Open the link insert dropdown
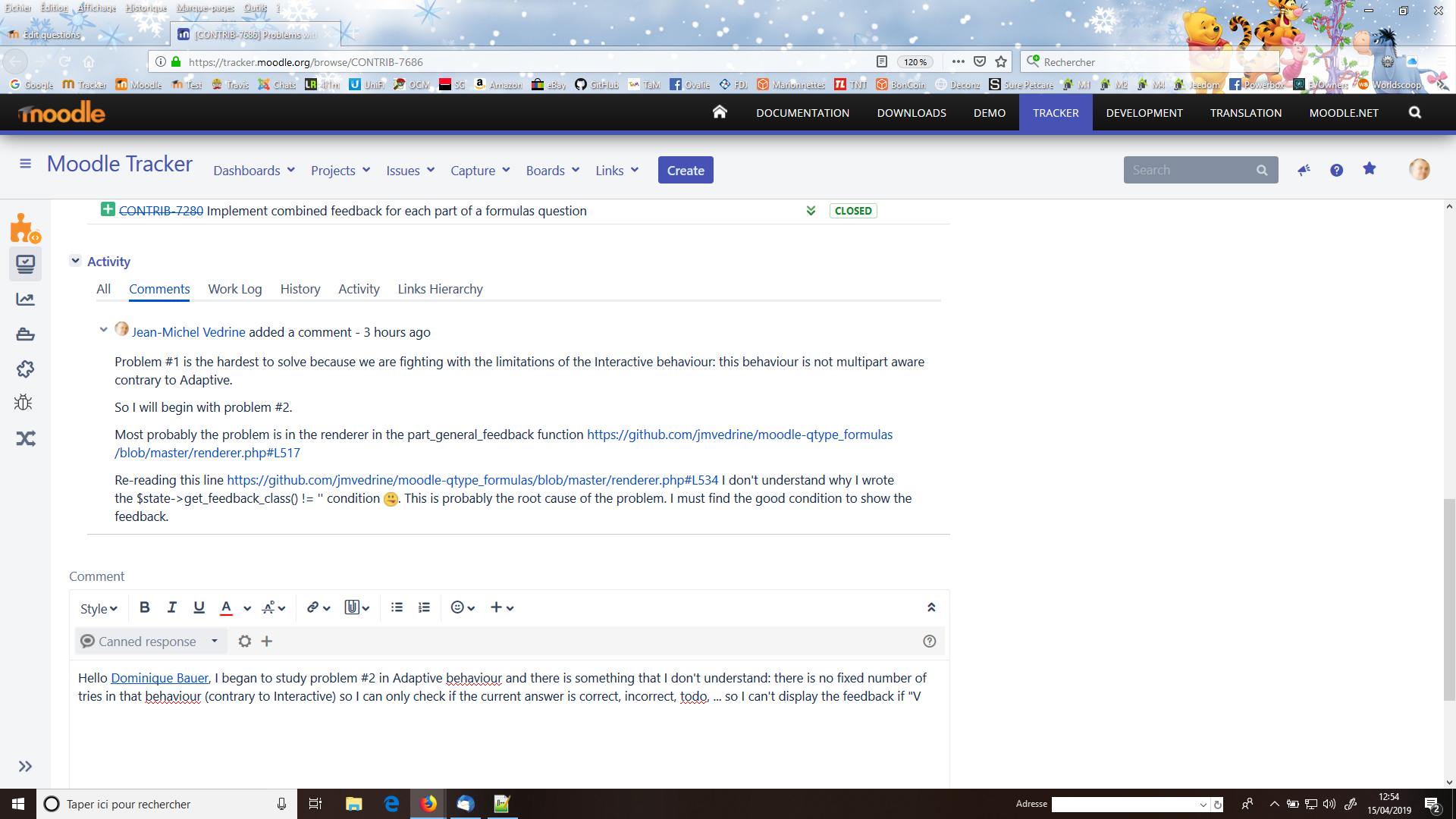Image resolution: width=1456 pixels, height=819 pixels. tap(318, 607)
